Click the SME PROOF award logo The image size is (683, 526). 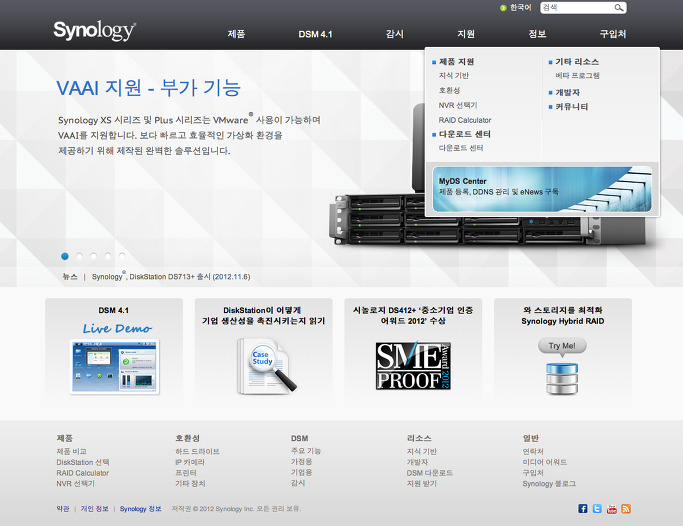[x=413, y=366]
